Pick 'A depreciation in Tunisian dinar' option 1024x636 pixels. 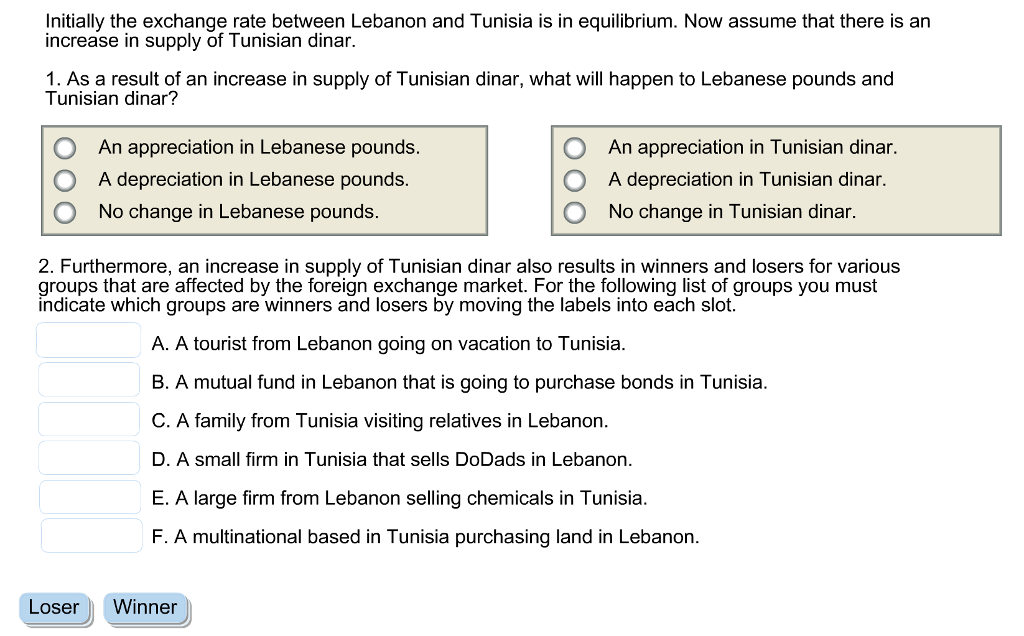click(575, 180)
